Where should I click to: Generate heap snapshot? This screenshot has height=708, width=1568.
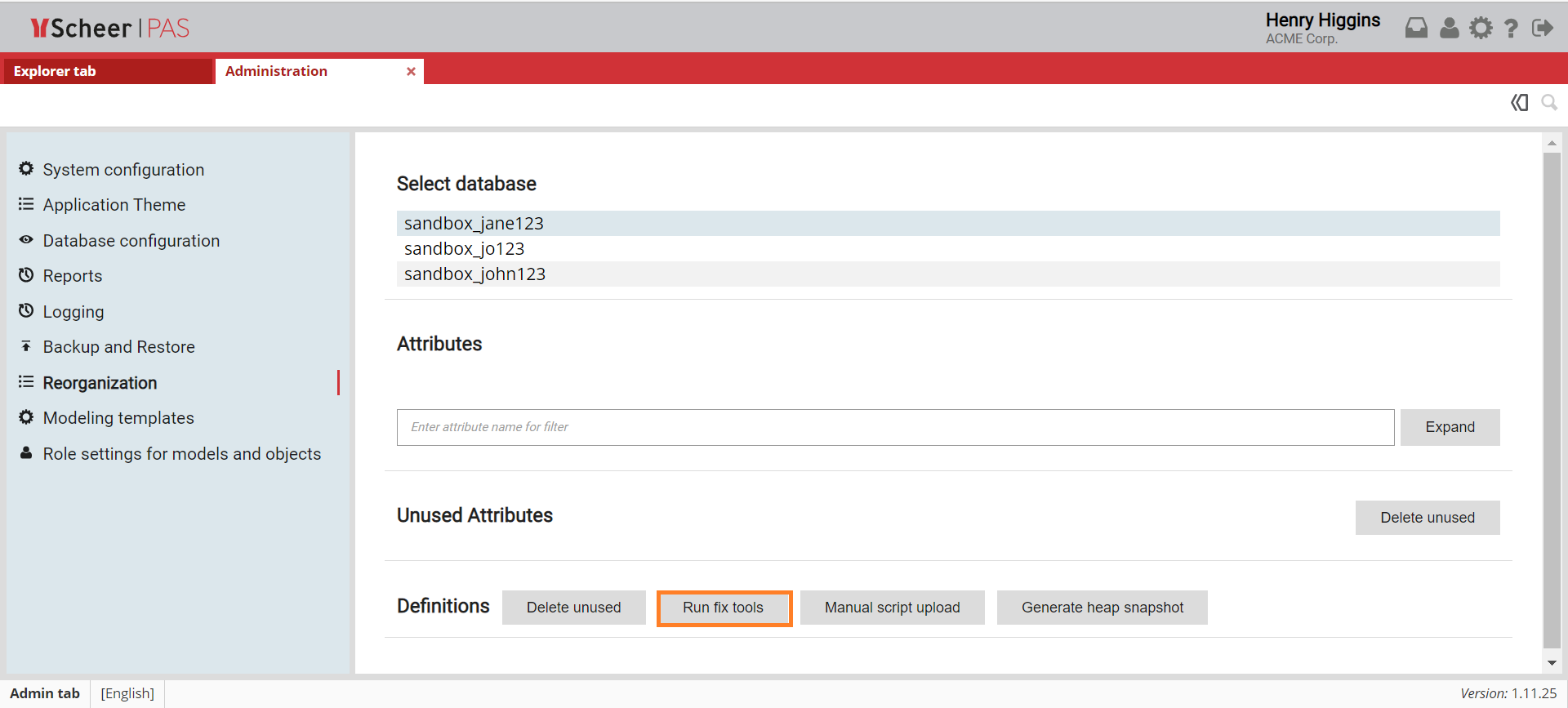tap(1102, 608)
